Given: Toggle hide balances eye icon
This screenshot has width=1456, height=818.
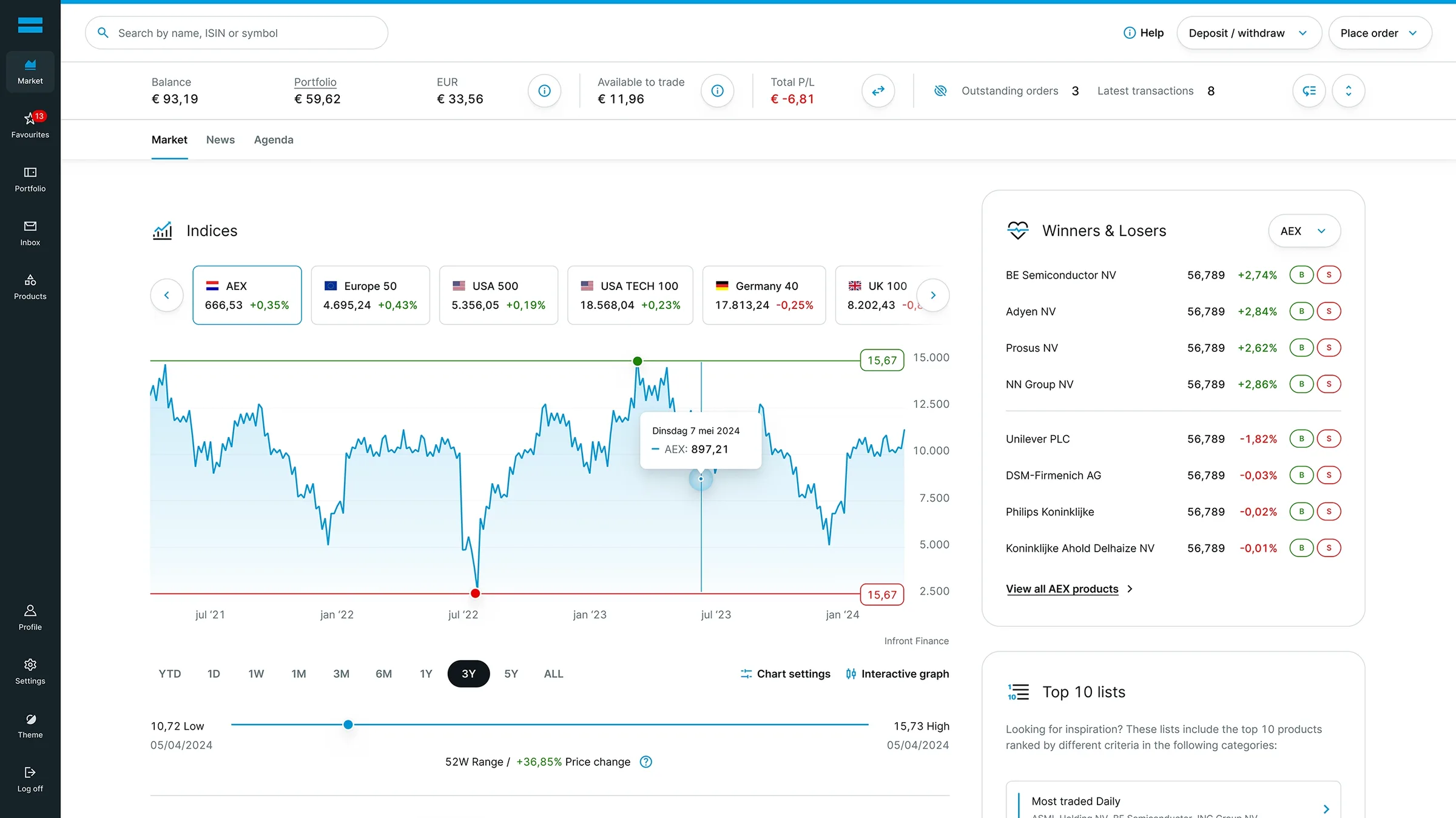Looking at the screenshot, I should click(x=940, y=90).
